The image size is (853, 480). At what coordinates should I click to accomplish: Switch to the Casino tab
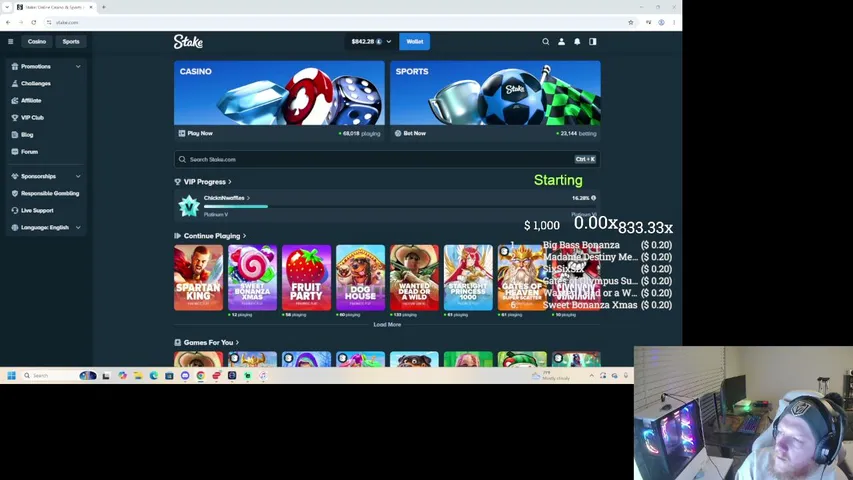pyautogui.click(x=37, y=41)
